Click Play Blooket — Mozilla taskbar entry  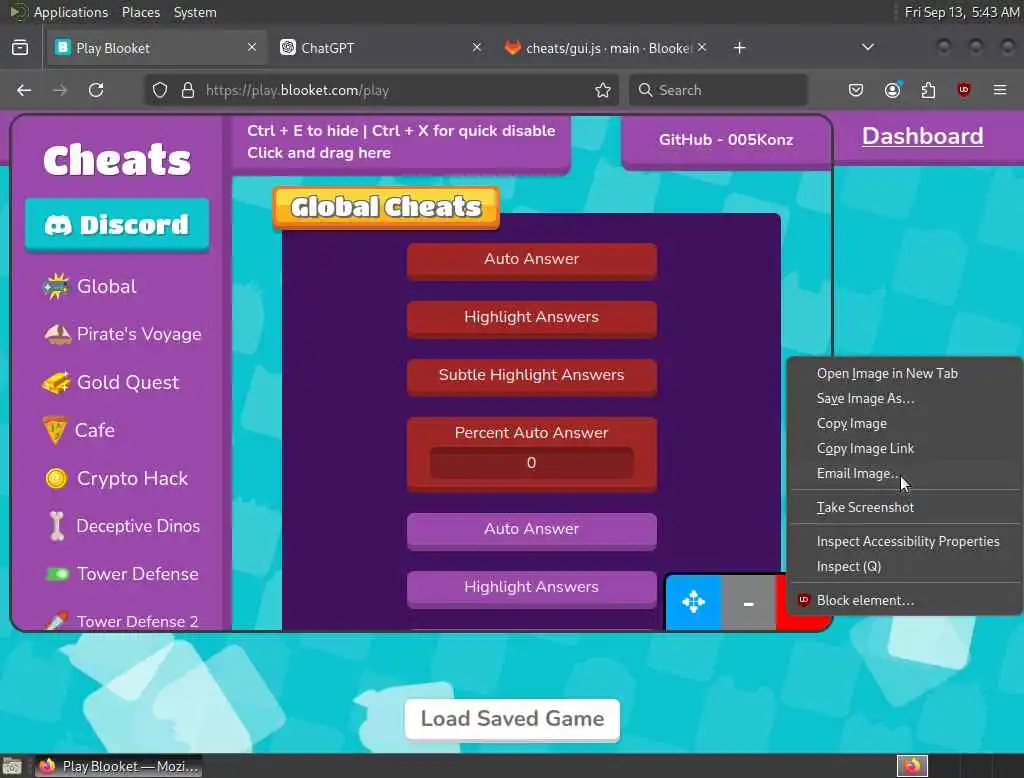point(118,766)
